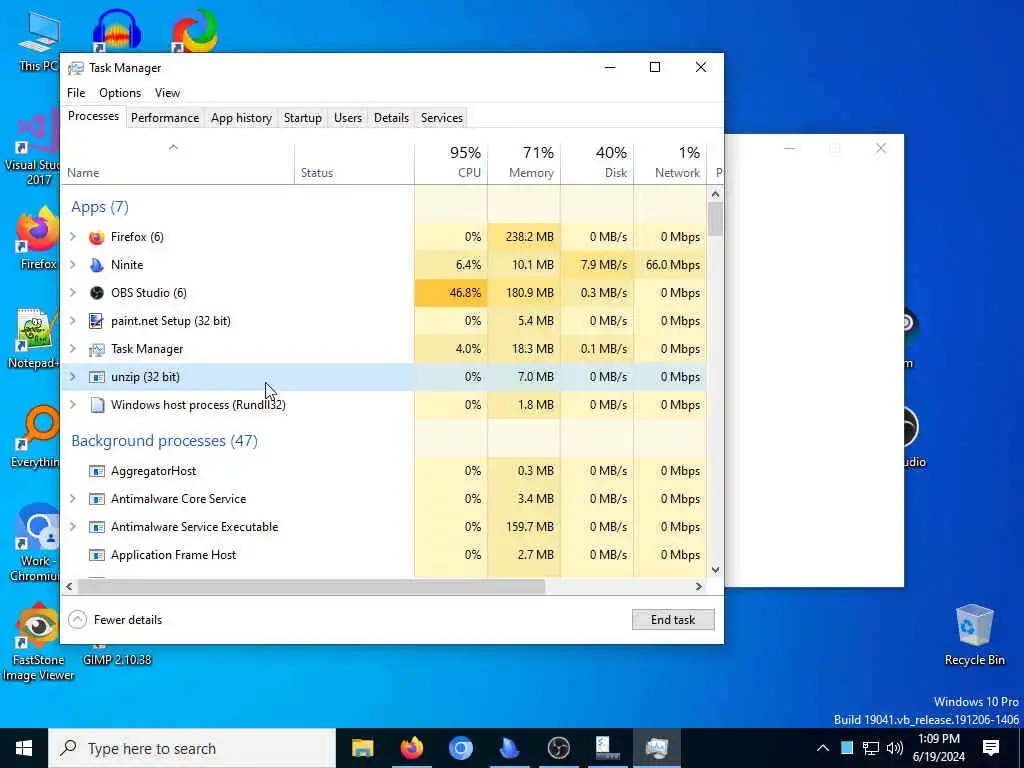Switch to the Users tab
1024x768 pixels.
coord(347,118)
